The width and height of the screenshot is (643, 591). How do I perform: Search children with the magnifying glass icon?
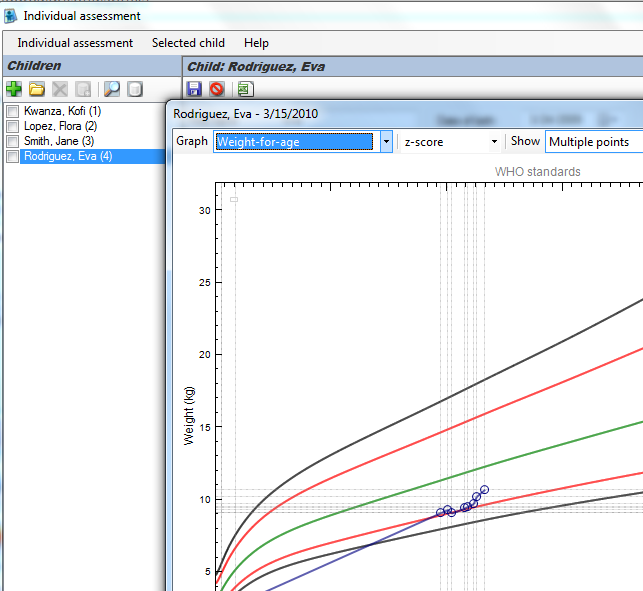pyautogui.click(x=112, y=89)
